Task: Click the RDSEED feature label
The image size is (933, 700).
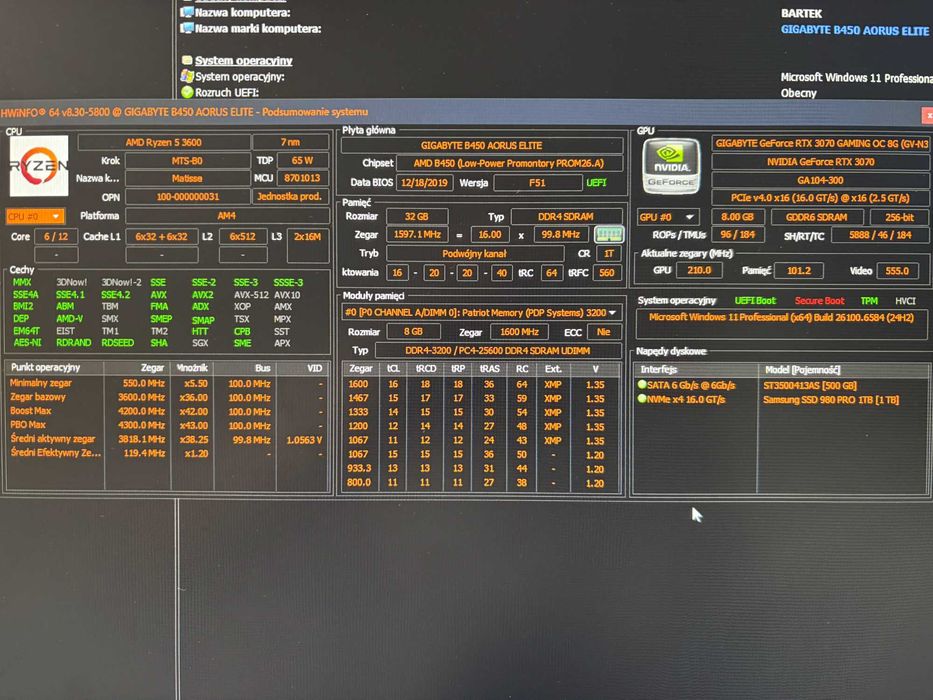Action: point(117,343)
